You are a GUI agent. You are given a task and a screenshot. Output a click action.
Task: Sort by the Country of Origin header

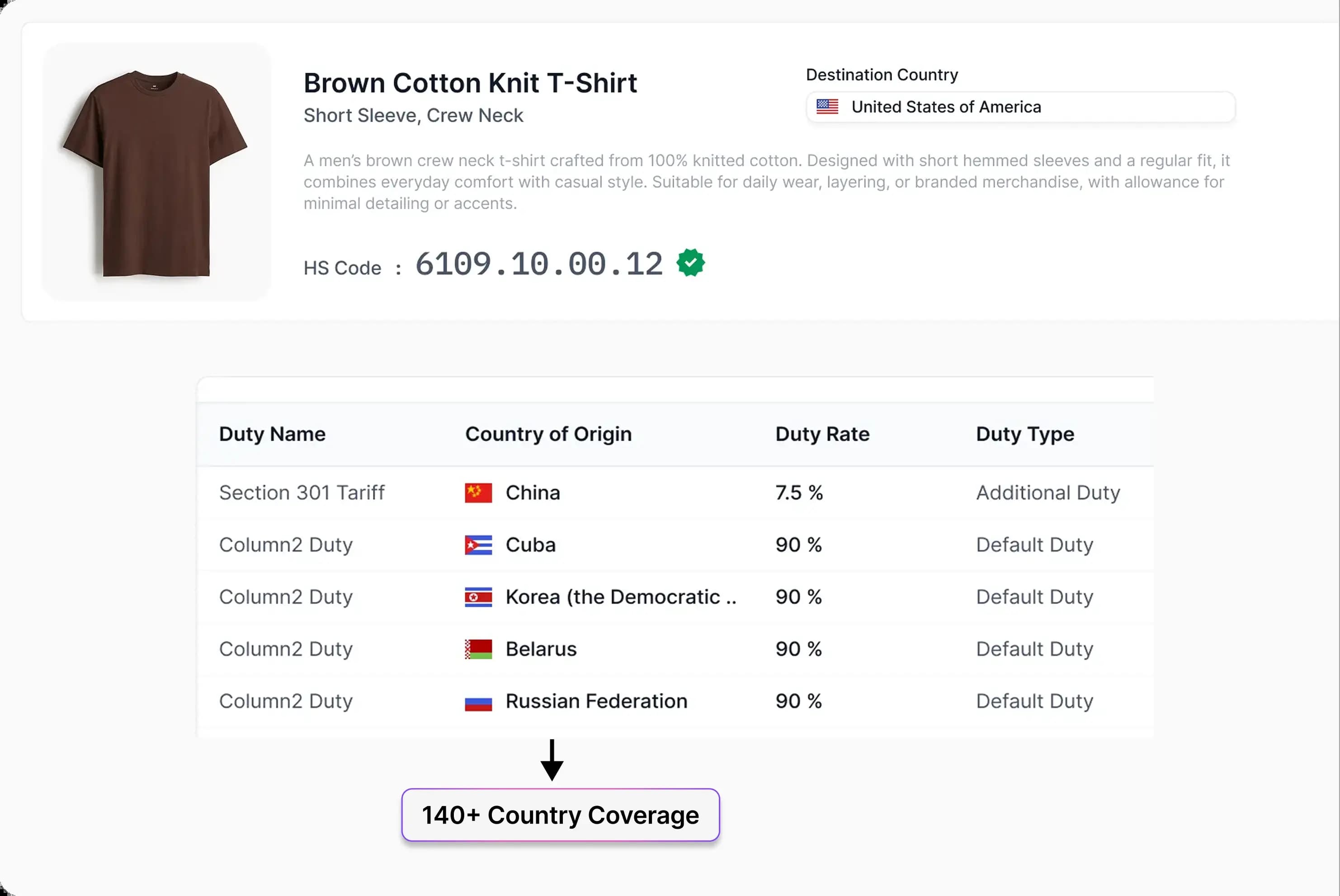(548, 434)
